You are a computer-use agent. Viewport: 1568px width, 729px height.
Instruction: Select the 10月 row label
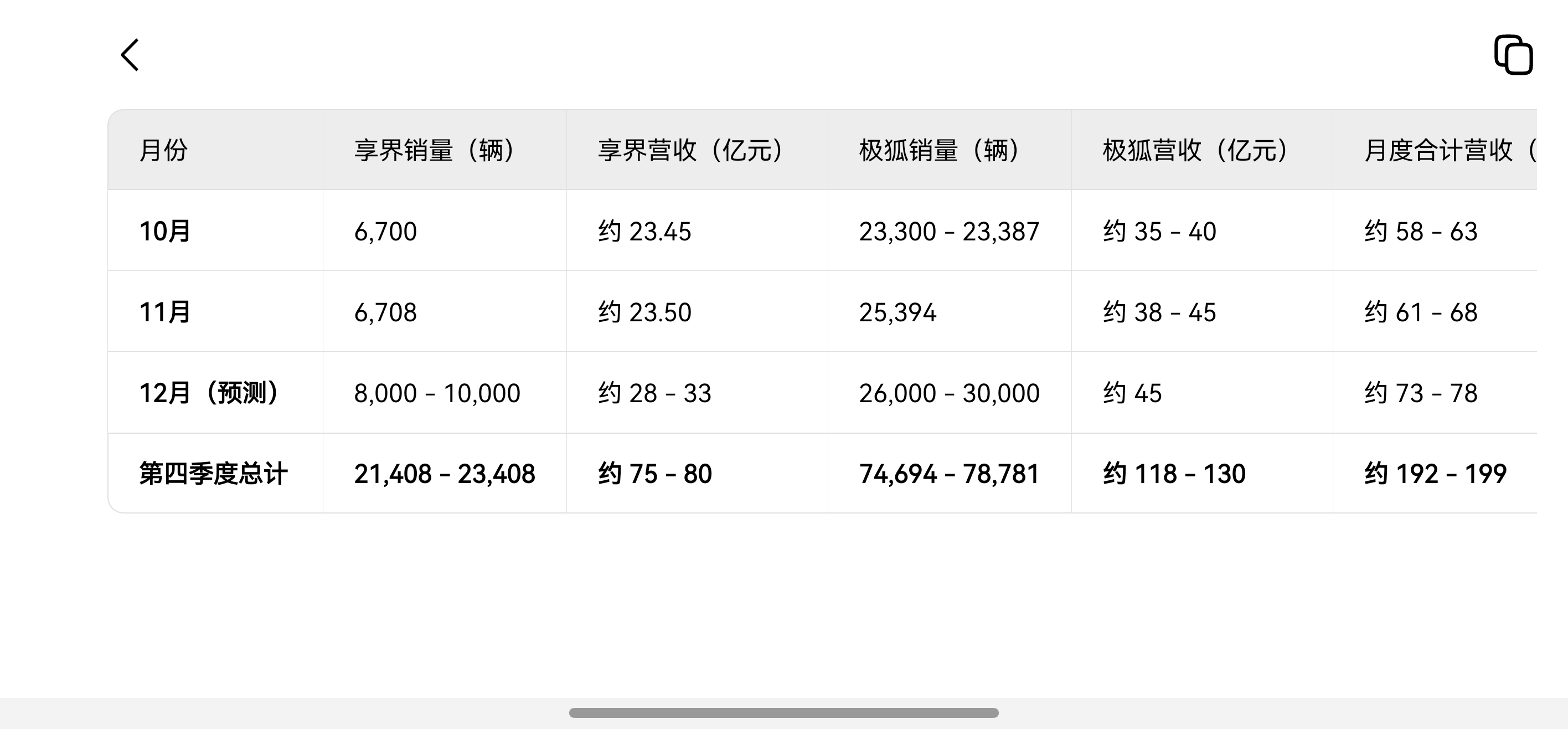coord(165,232)
